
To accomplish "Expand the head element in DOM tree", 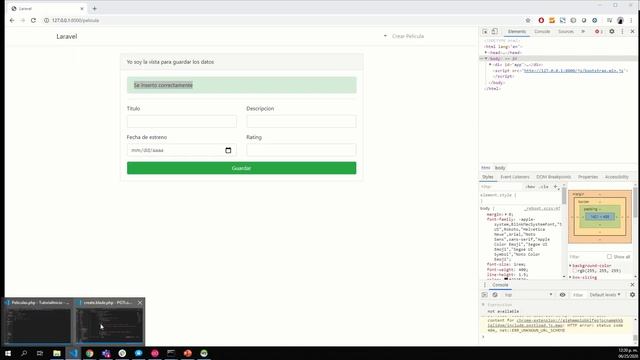I will [486, 52].
